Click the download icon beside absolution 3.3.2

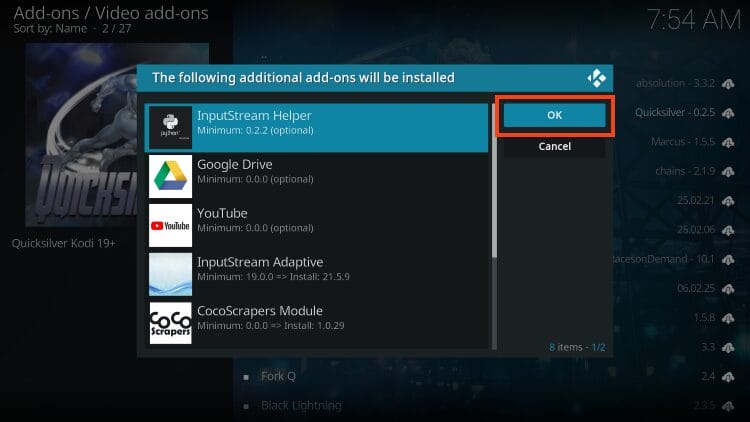click(x=728, y=84)
